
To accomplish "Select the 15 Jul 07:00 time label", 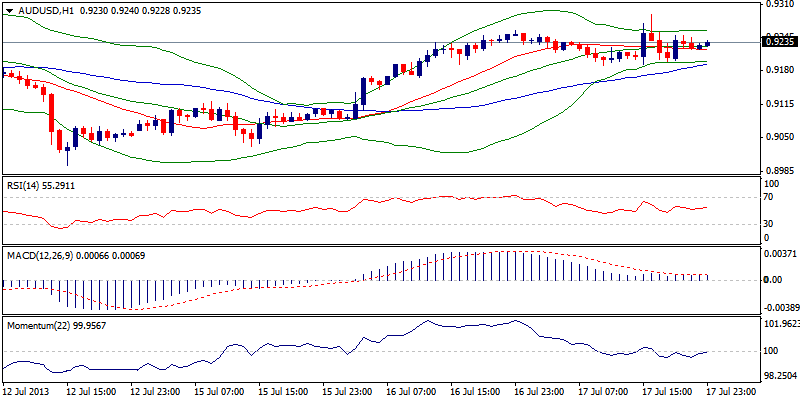I will pyautogui.click(x=218, y=392).
